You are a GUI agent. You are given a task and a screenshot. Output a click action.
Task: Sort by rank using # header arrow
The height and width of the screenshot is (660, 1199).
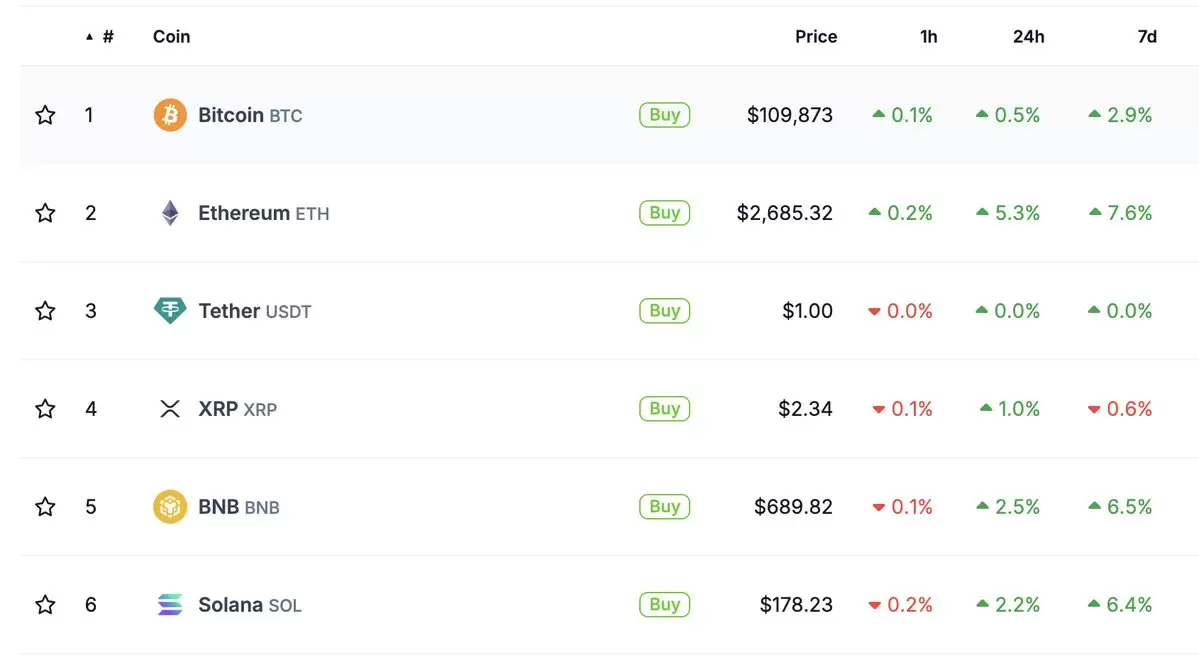coord(100,37)
